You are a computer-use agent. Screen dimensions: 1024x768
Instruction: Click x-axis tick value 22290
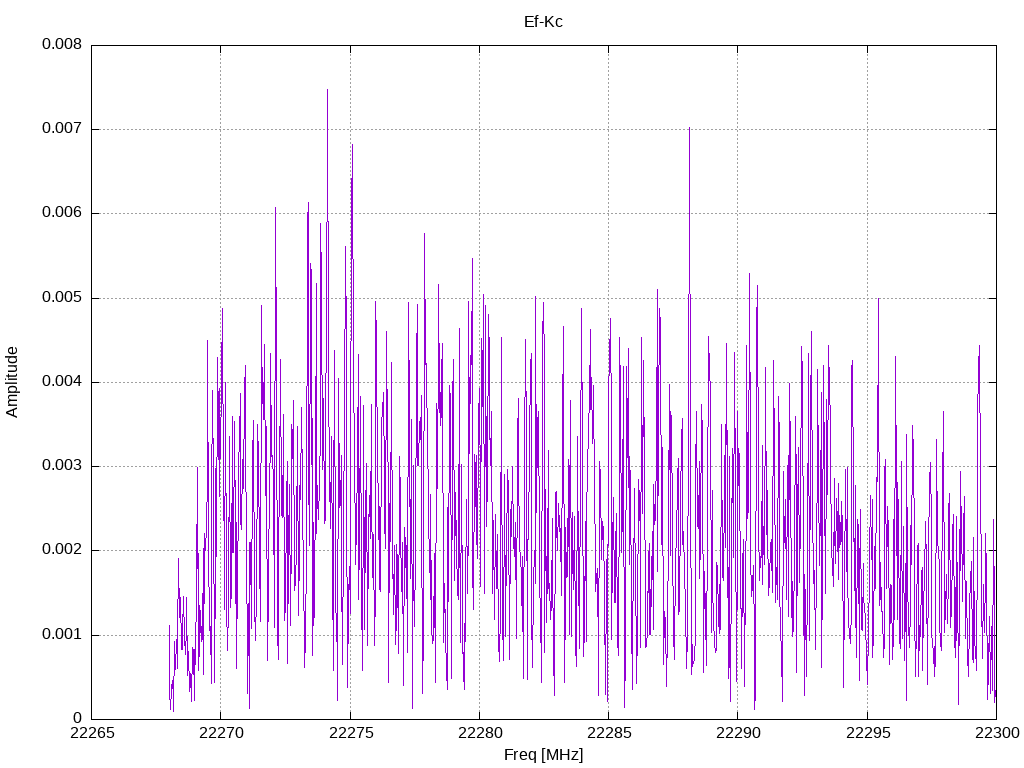tap(739, 733)
